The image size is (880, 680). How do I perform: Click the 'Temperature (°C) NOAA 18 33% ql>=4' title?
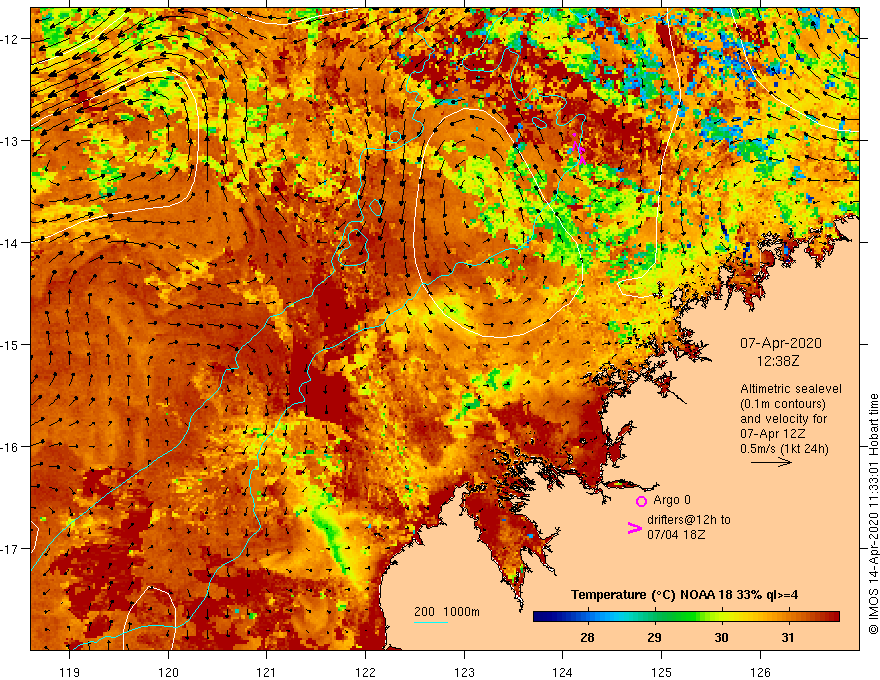tap(684, 595)
